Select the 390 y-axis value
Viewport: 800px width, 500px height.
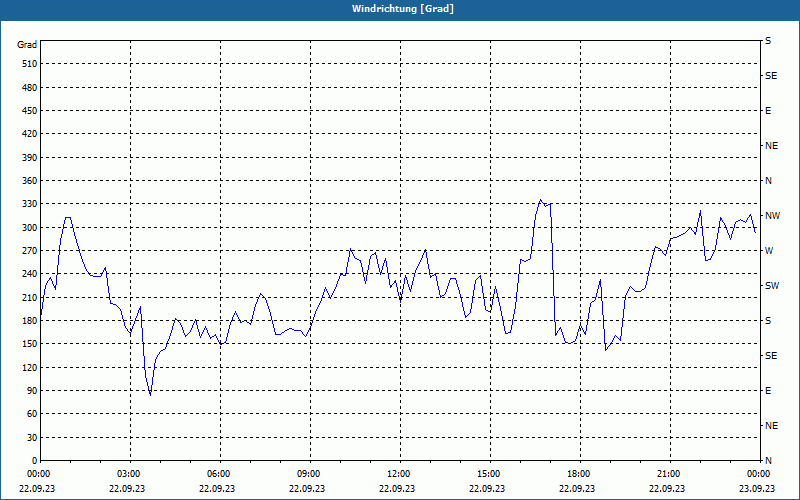(29, 157)
